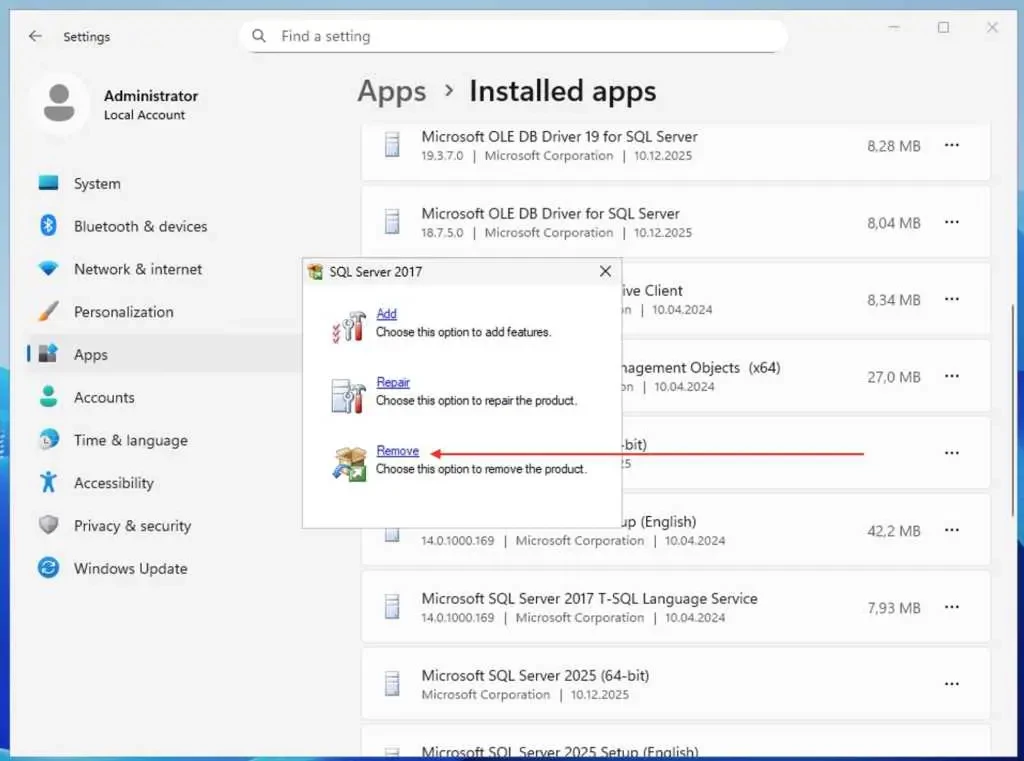Go to Network & internet settings
This screenshot has width=1024, height=761.
[137, 269]
